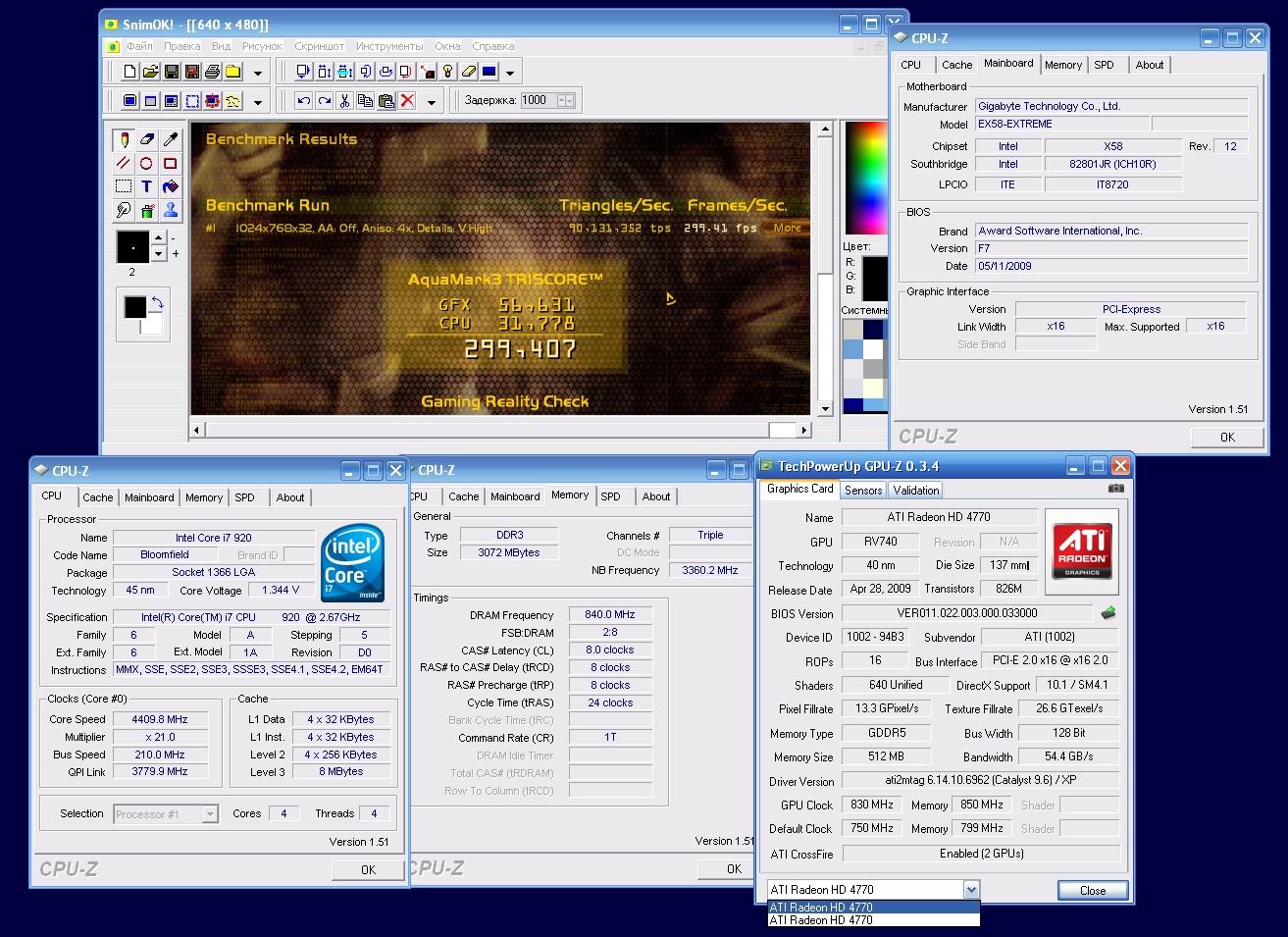Pick a color from the rainbow spectrum
1288x937 pixels.
pyautogui.click(x=865, y=177)
